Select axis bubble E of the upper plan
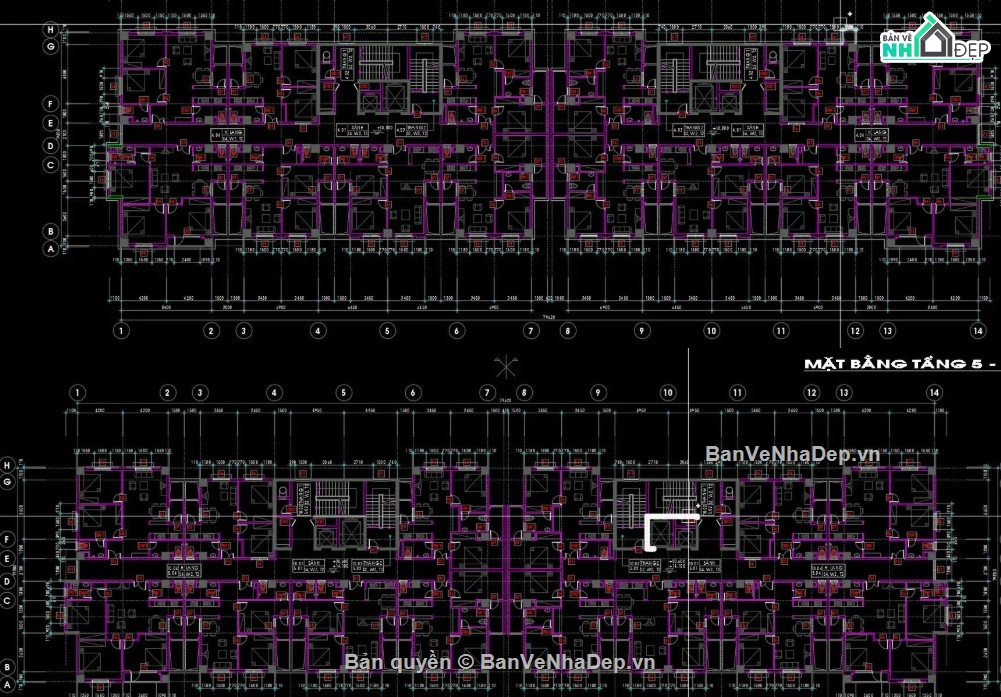 (51, 123)
